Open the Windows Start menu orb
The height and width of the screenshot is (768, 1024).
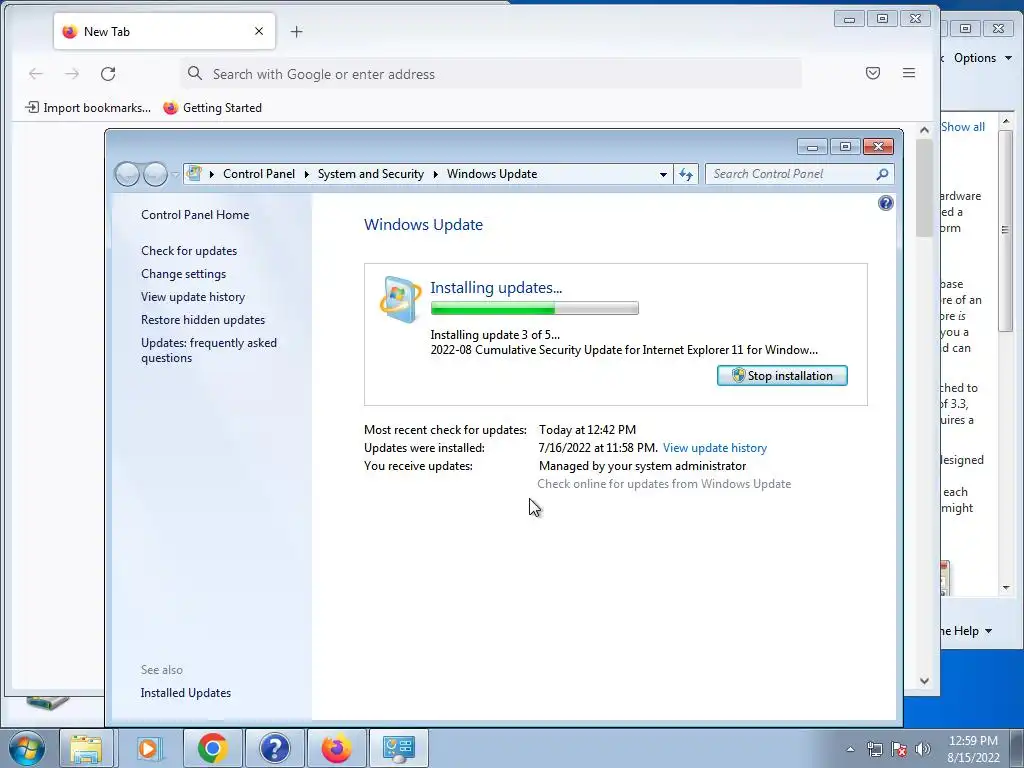click(x=27, y=748)
